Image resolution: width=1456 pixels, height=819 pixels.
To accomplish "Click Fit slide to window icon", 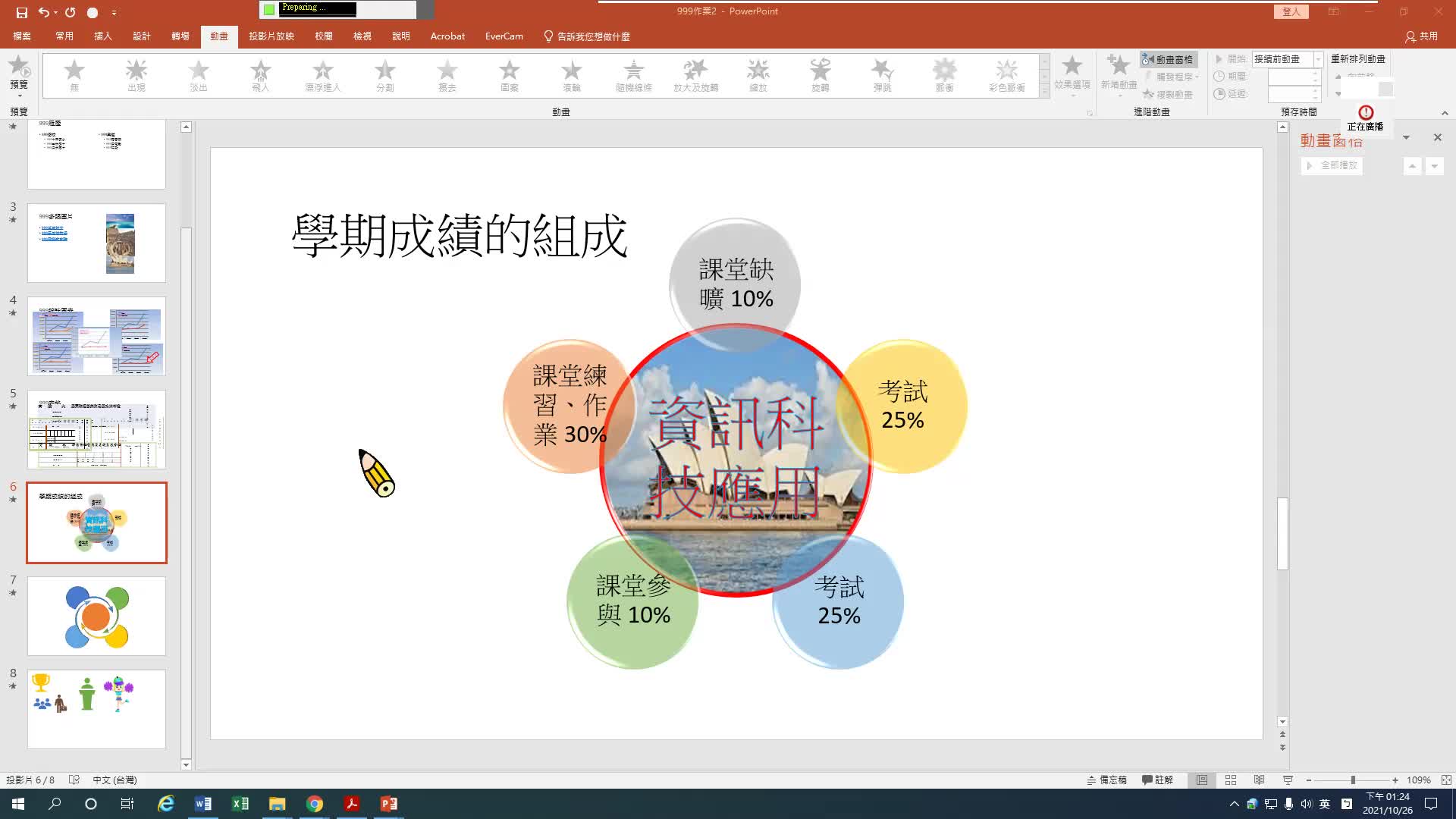I will 1446,780.
